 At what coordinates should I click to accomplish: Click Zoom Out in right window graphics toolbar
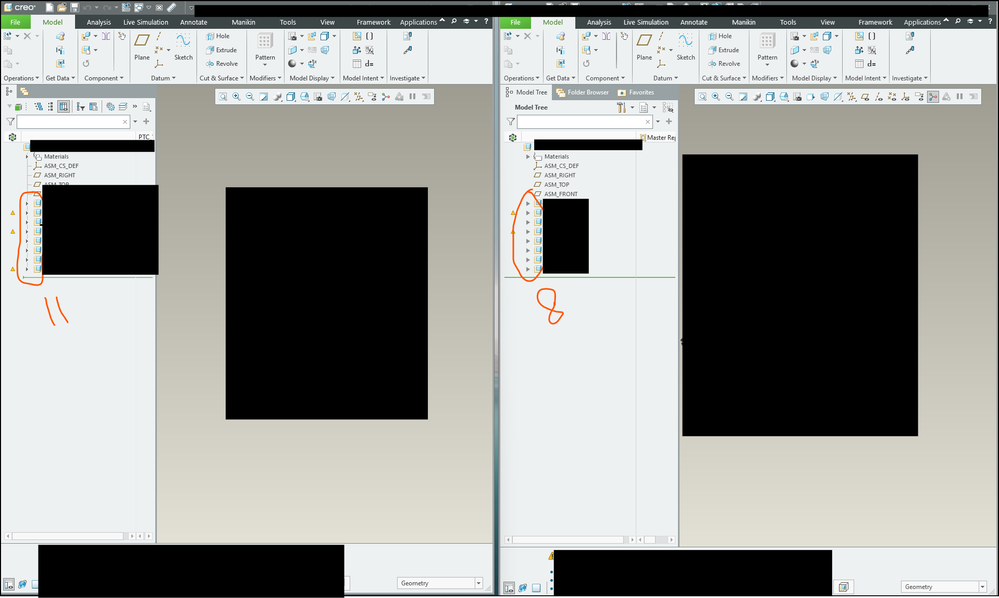point(729,97)
